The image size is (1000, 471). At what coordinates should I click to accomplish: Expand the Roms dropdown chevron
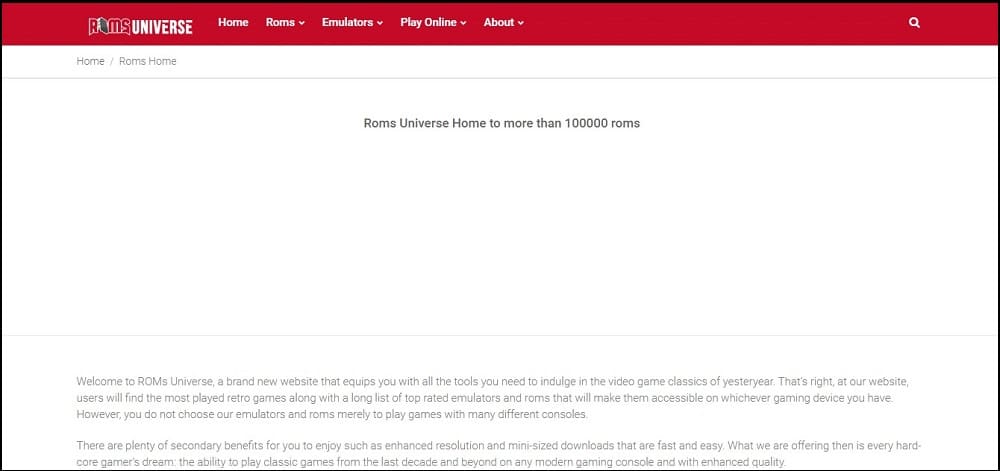[302, 23]
